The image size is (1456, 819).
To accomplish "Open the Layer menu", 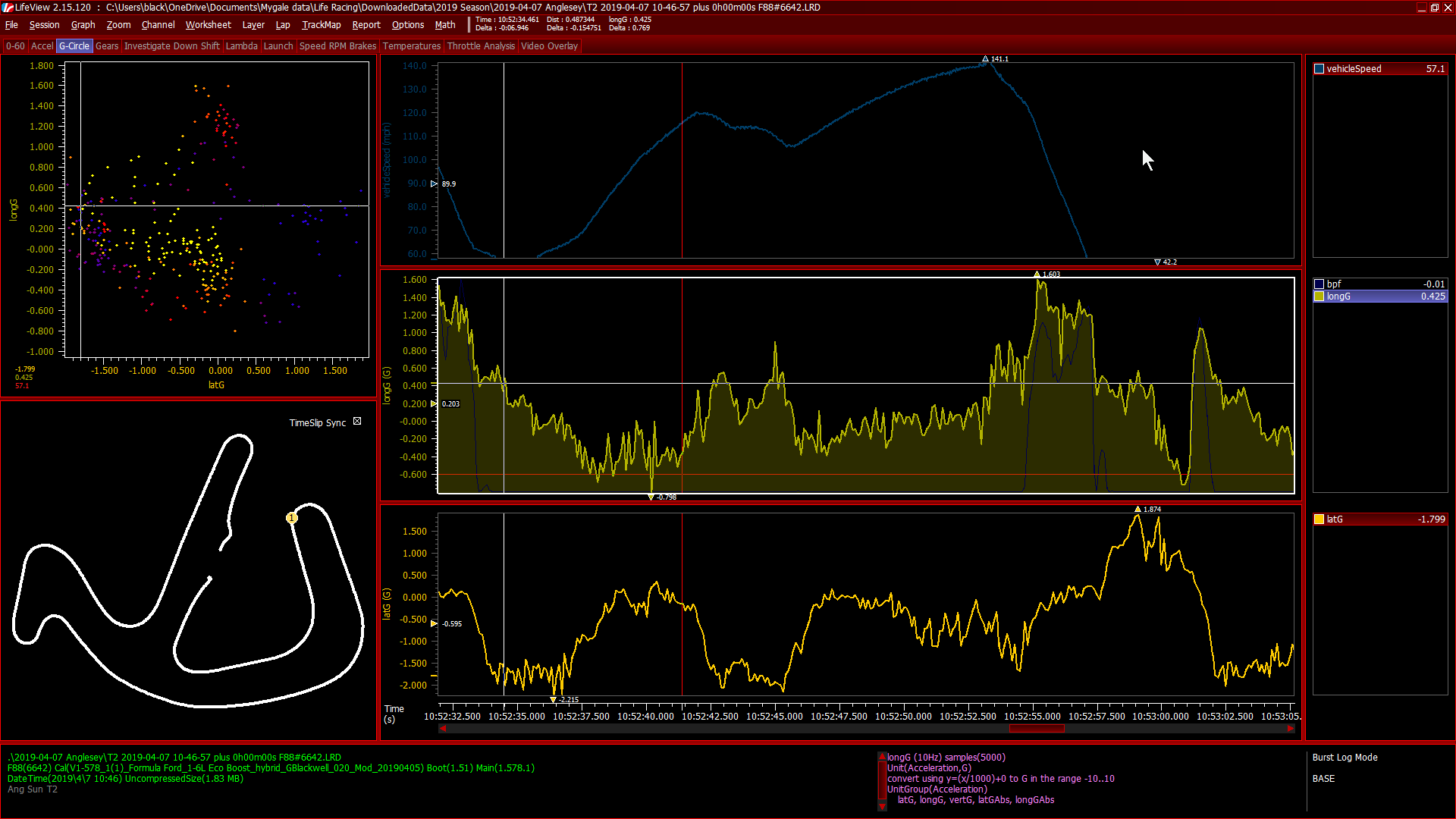I will [x=253, y=25].
